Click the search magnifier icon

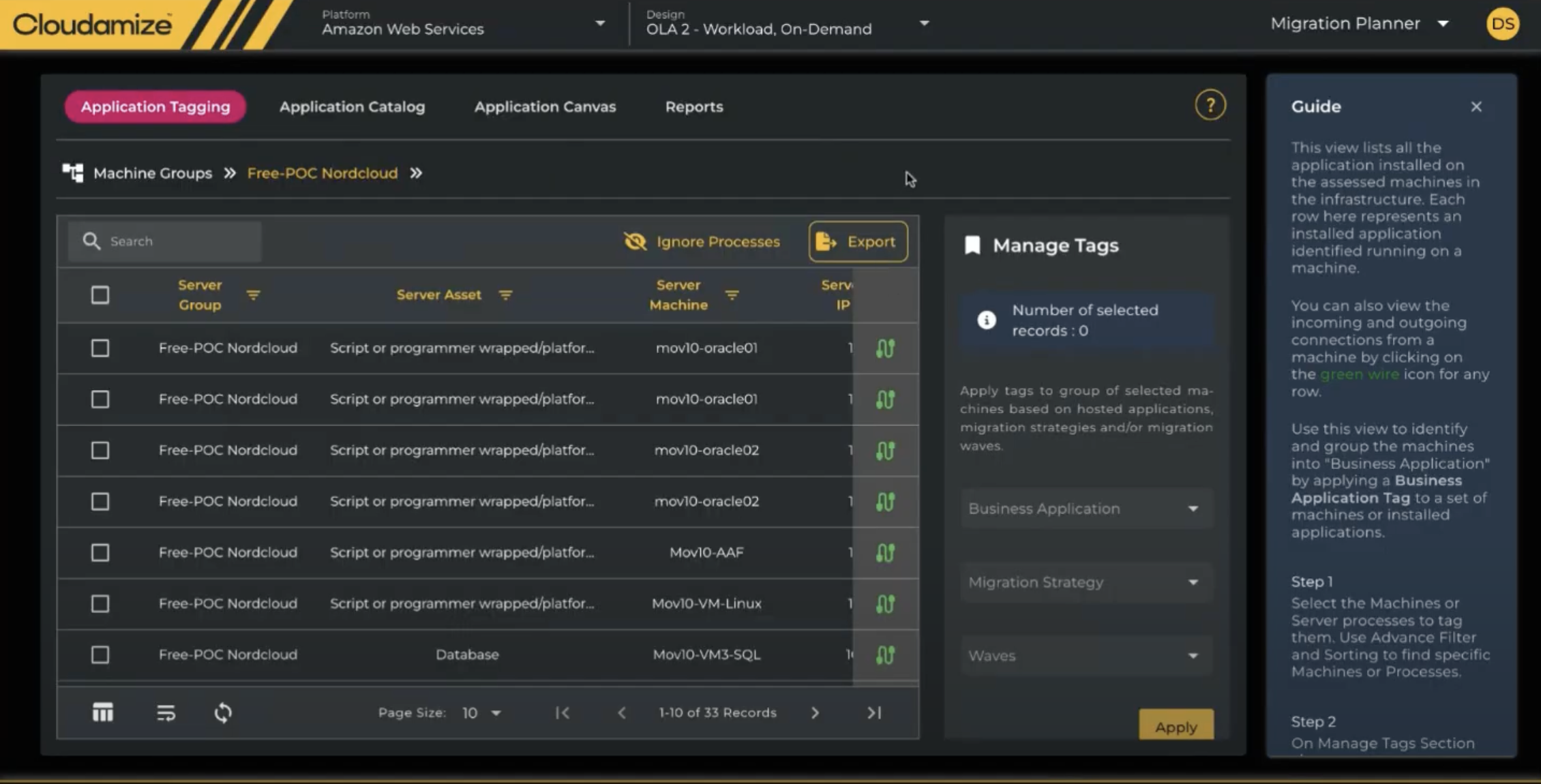[91, 241]
